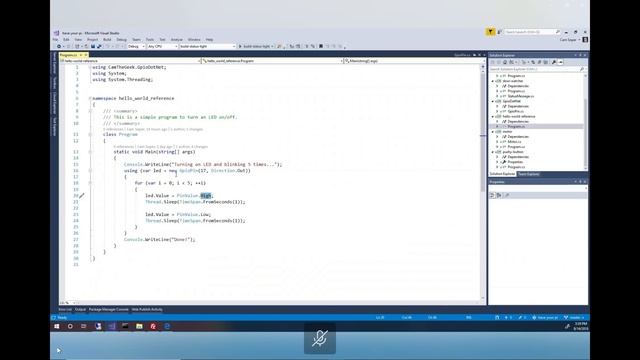
Task: Click the Solution Explorer Properties wrench icon
Action: (x=554, y=62)
